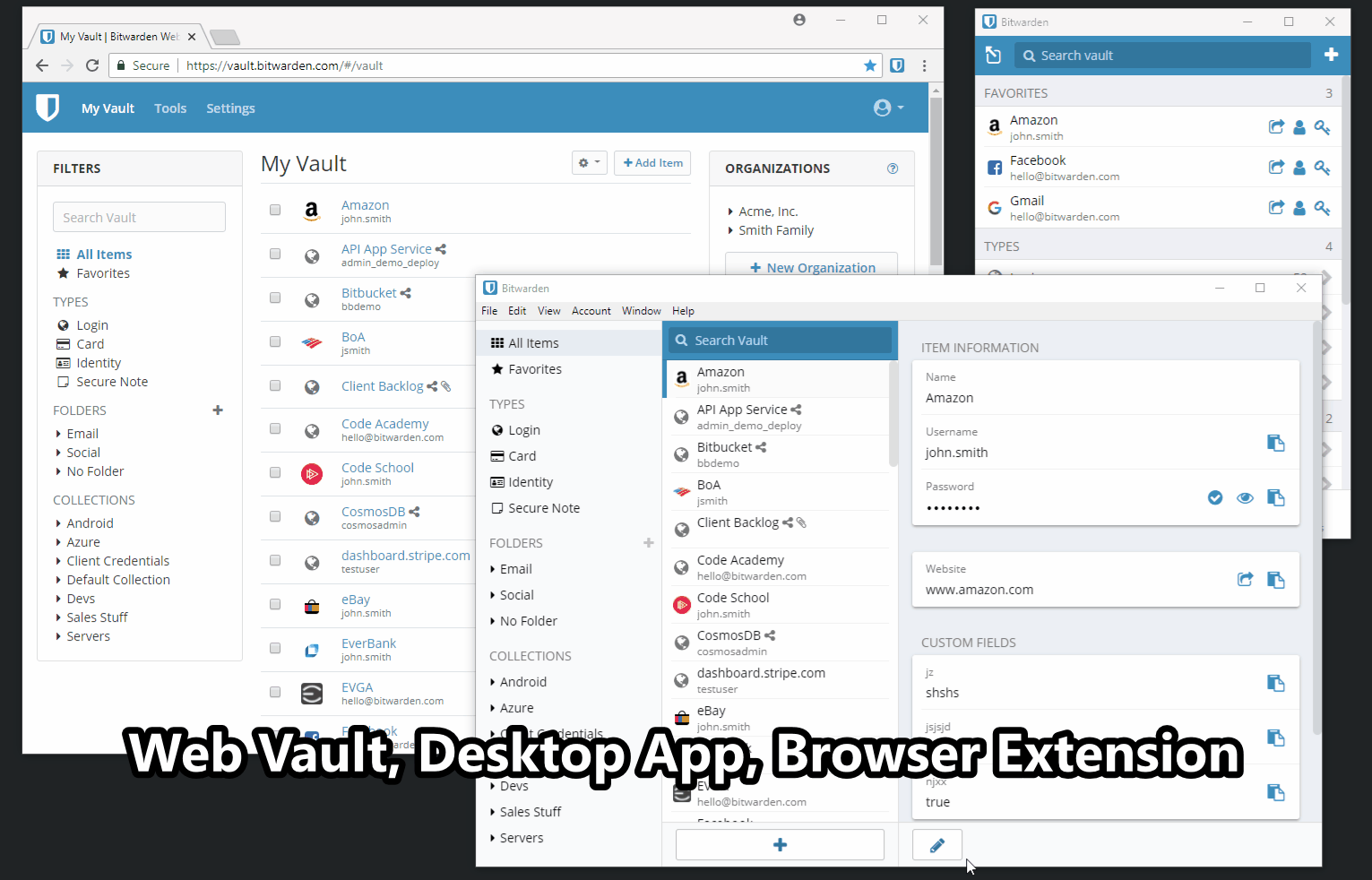Copy the shshs custom field value
Viewport: 1372px width, 880px height.
(x=1275, y=682)
